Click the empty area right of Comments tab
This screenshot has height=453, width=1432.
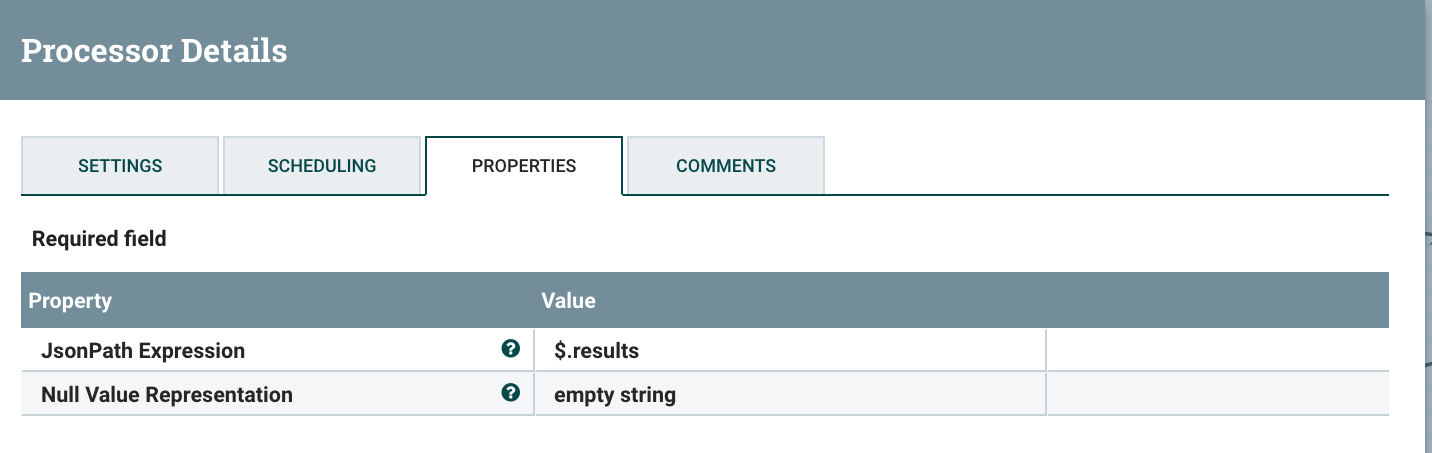[1100, 166]
